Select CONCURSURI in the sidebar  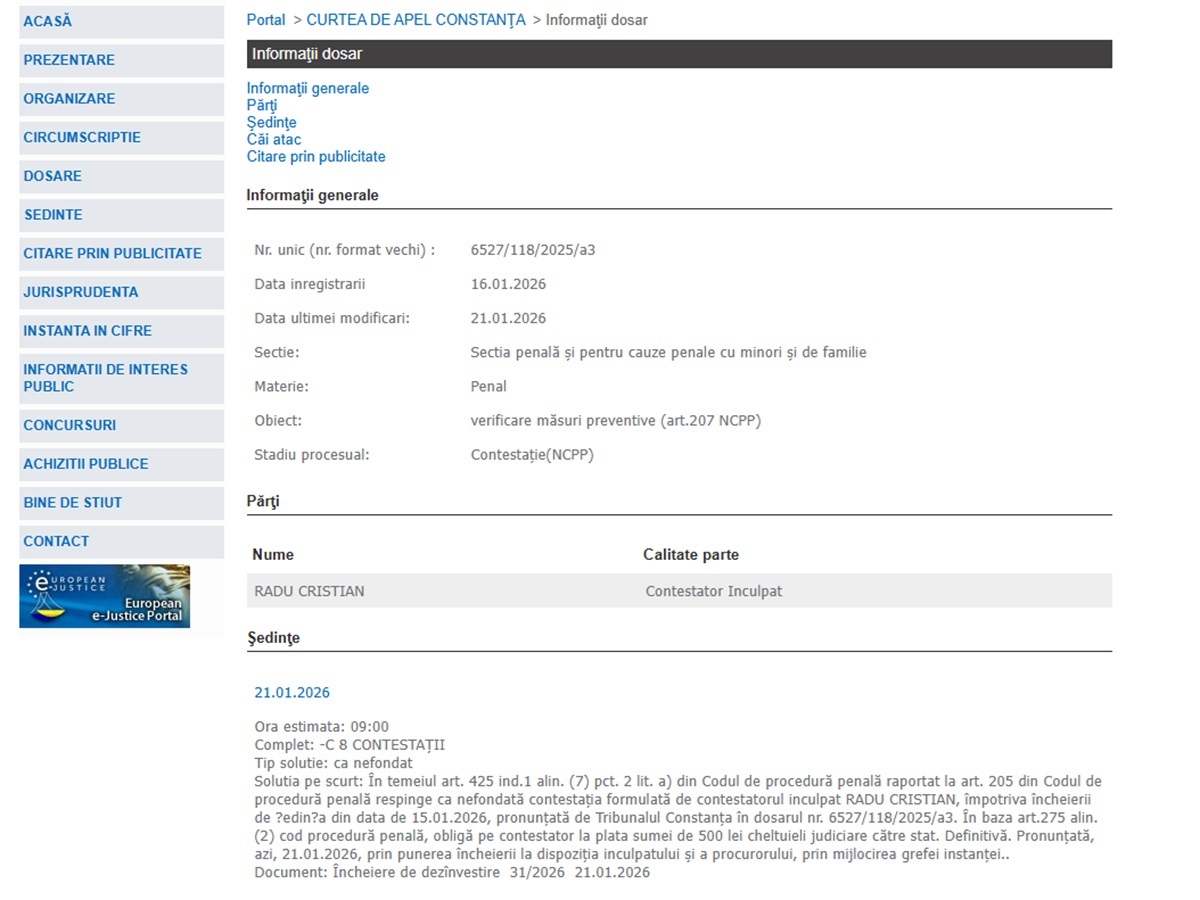click(121, 425)
